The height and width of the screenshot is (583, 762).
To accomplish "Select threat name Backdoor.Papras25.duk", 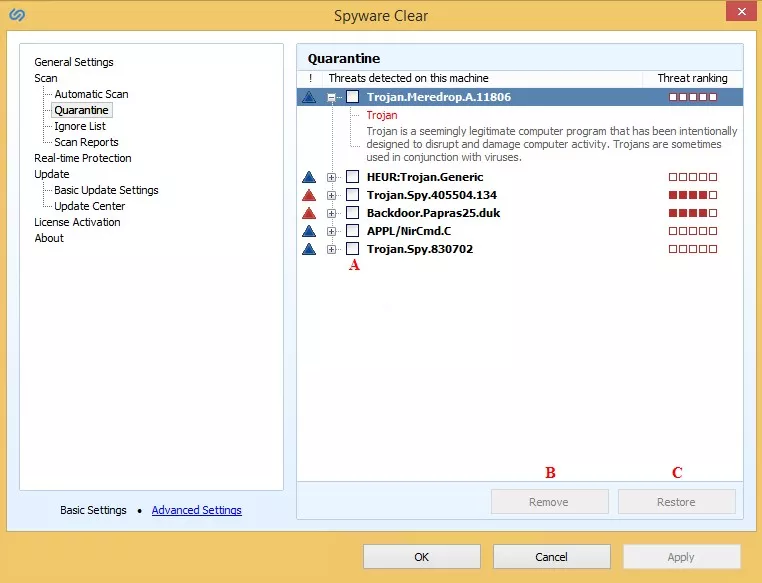I will [433, 213].
